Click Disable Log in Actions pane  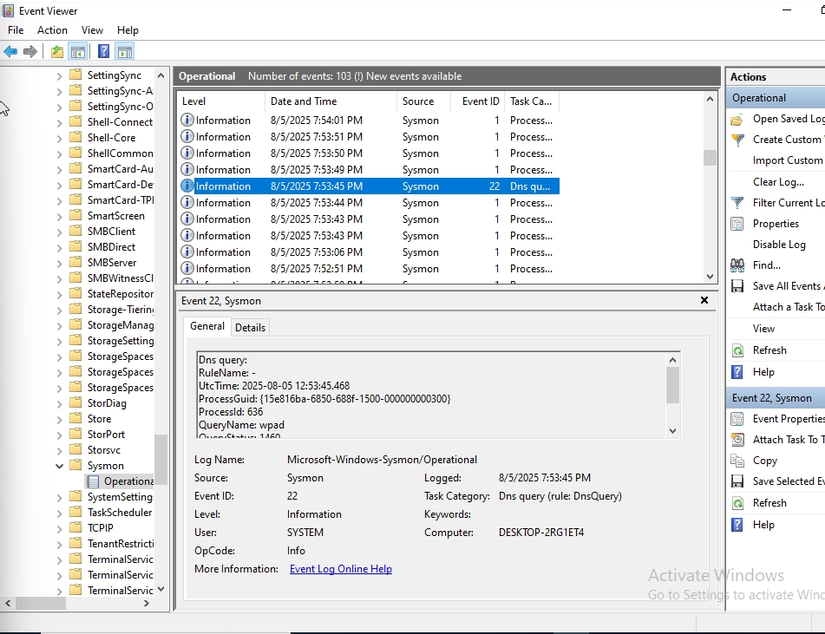(779, 244)
